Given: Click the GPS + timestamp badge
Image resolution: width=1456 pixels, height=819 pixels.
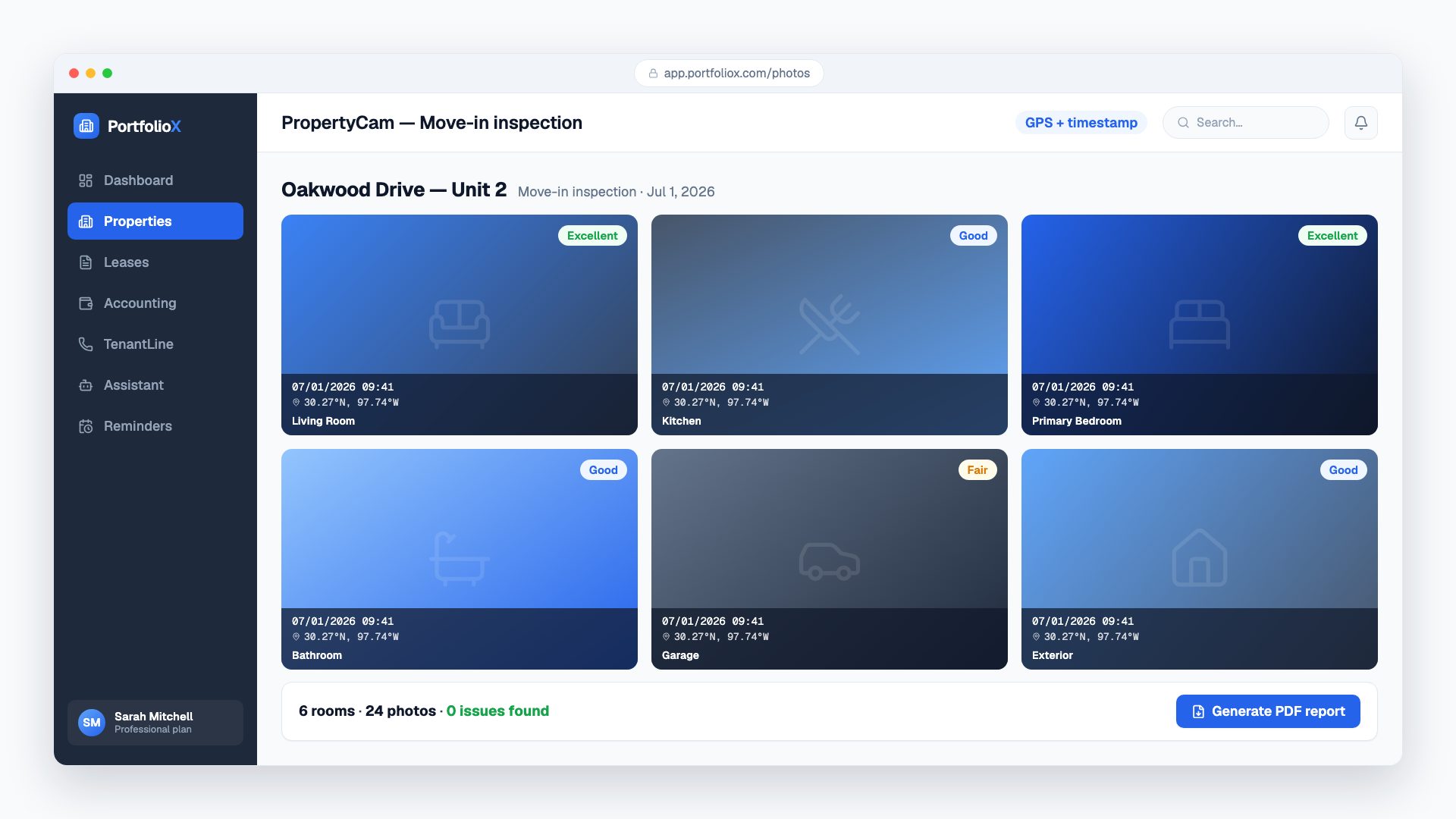Looking at the screenshot, I should tap(1081, 123).
